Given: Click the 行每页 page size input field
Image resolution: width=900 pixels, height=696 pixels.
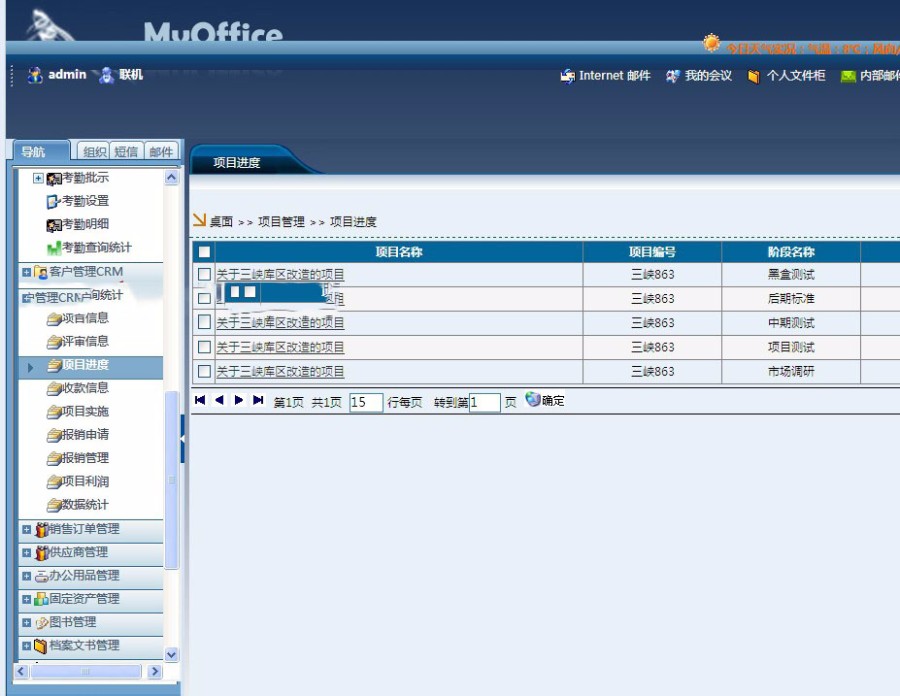Looking at the screenshot, I should point(366,400).
